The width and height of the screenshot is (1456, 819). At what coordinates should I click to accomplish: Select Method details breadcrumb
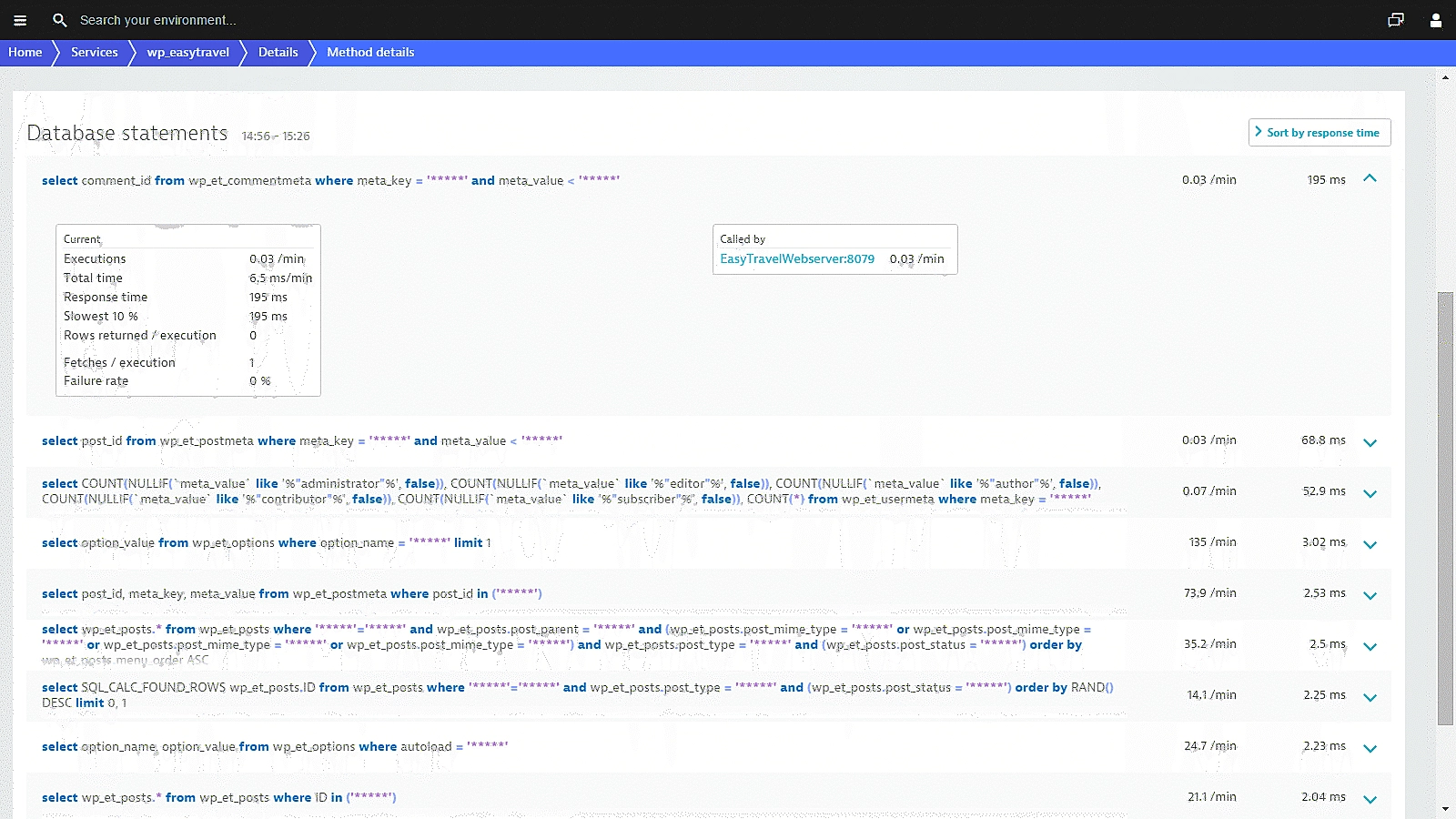coord(370,53)
